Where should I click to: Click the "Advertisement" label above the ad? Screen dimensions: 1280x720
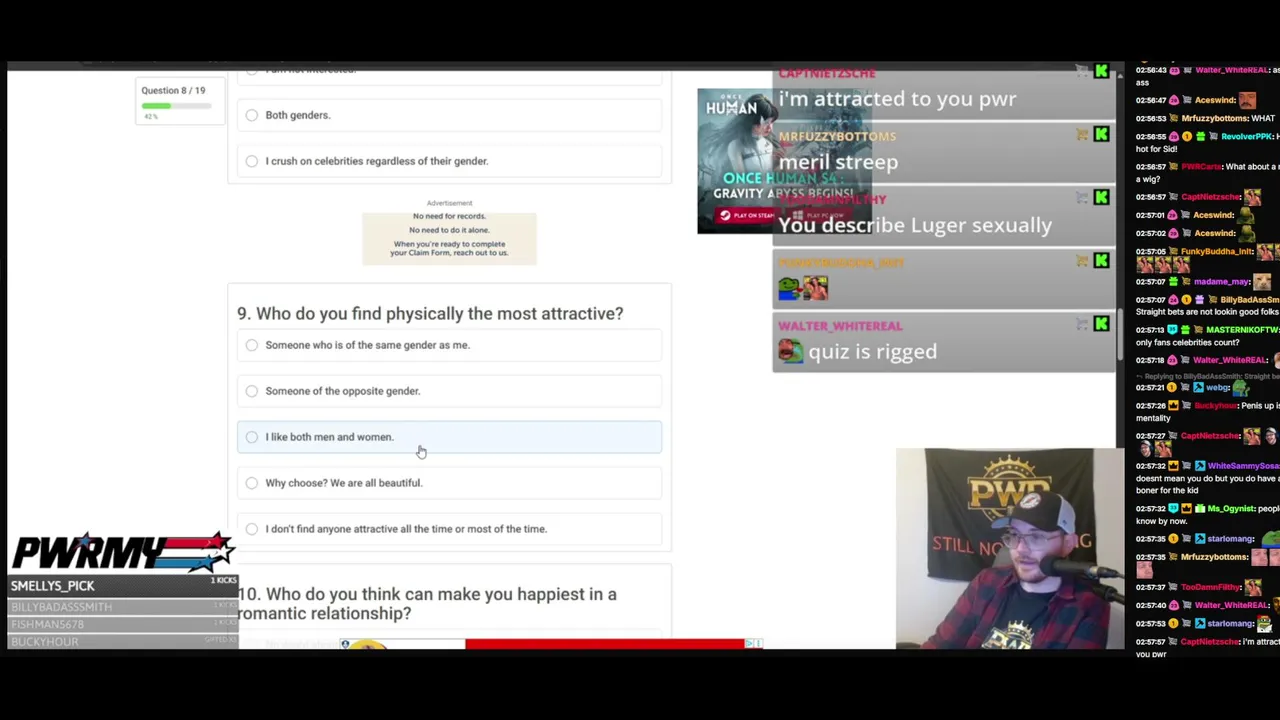[x=449, y=203]
